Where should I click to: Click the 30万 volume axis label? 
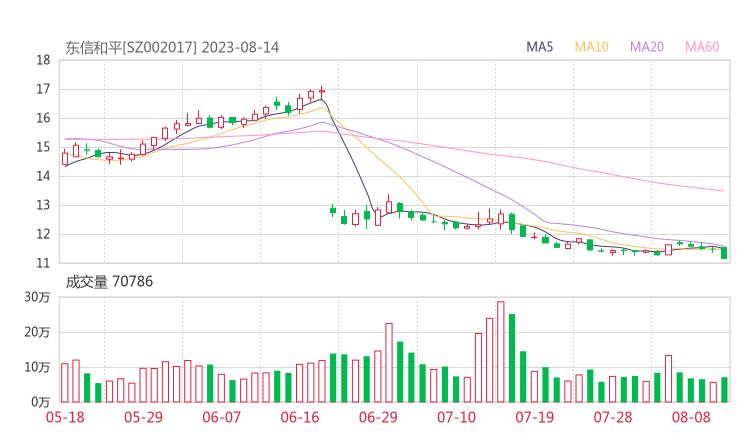point(37,297)
